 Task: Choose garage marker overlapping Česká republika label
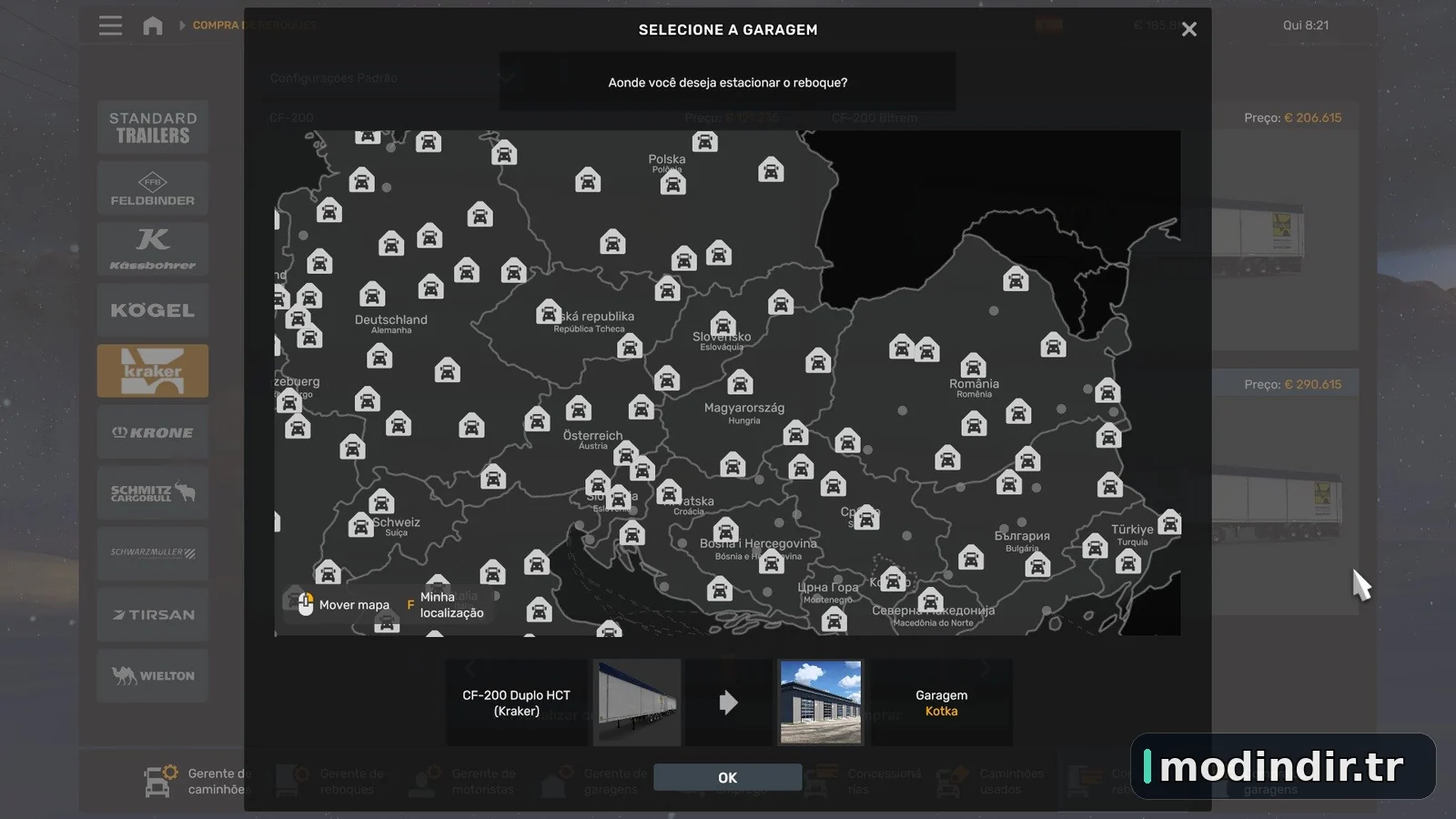click(x=549, y=312)
